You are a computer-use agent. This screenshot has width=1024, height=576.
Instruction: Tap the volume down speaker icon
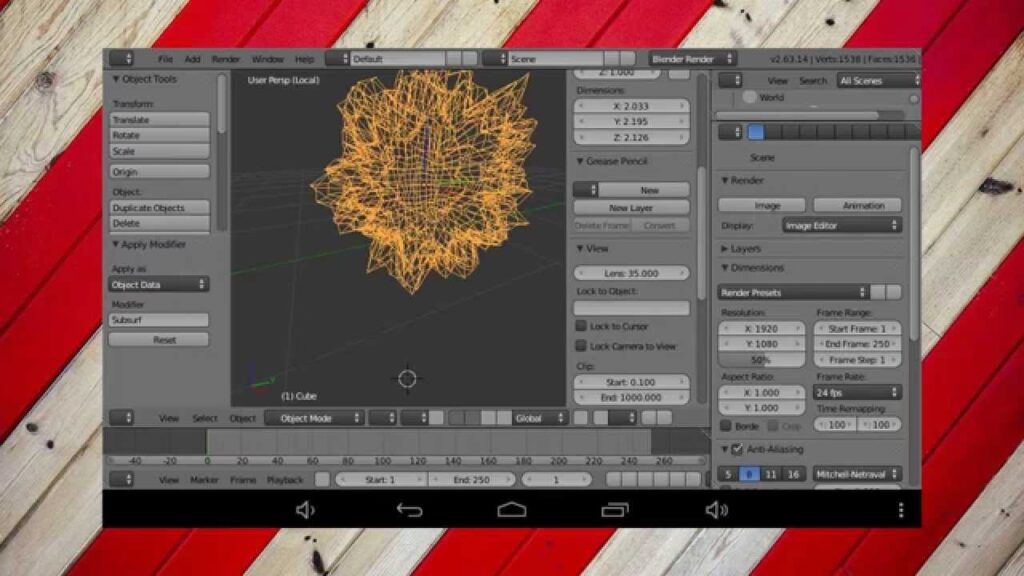305,510
